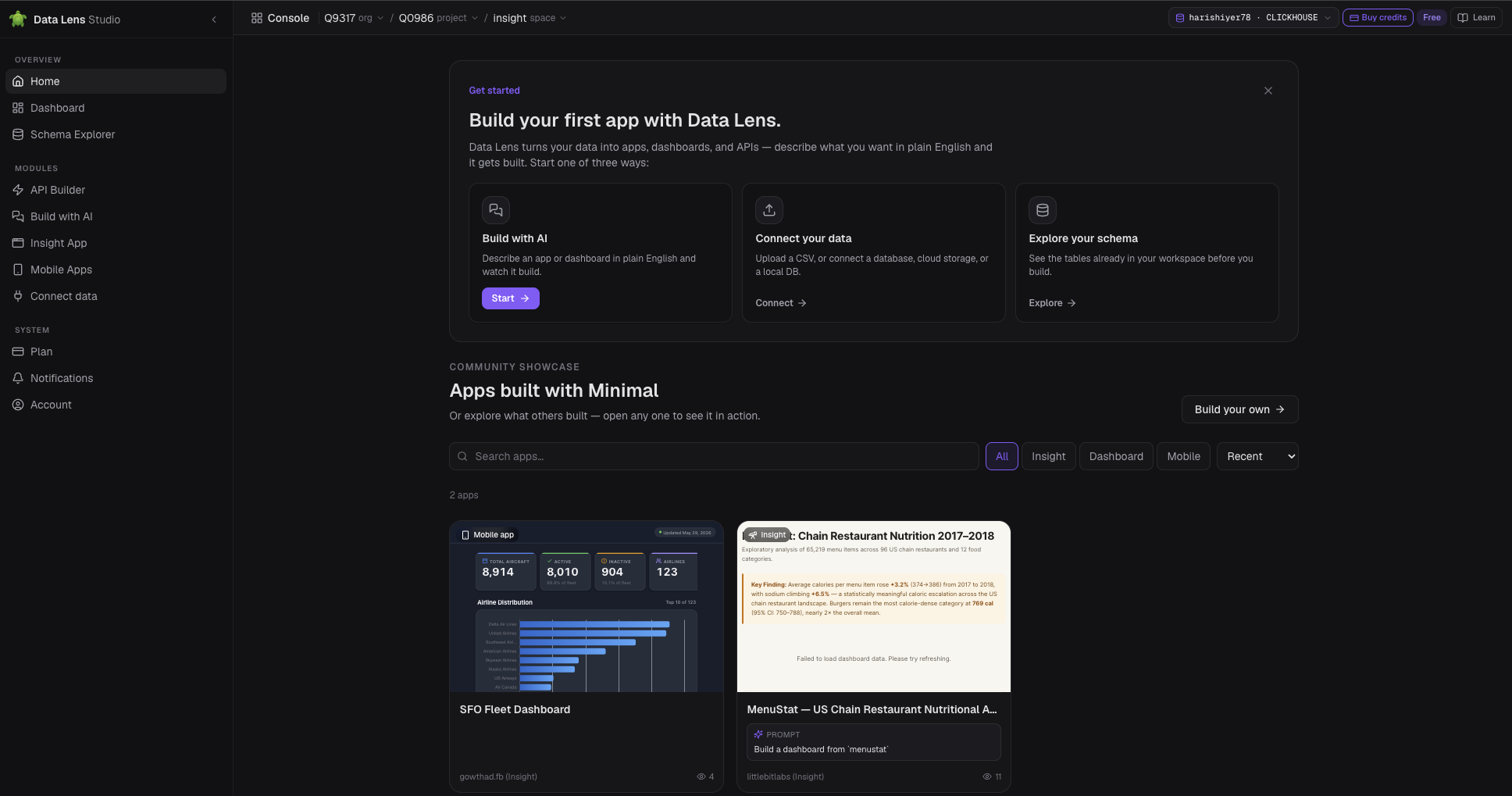Open the Chain Restaurant Nutrition preview thumbnail
Screen dimensions: 1512x796
(x=874, y=606)
